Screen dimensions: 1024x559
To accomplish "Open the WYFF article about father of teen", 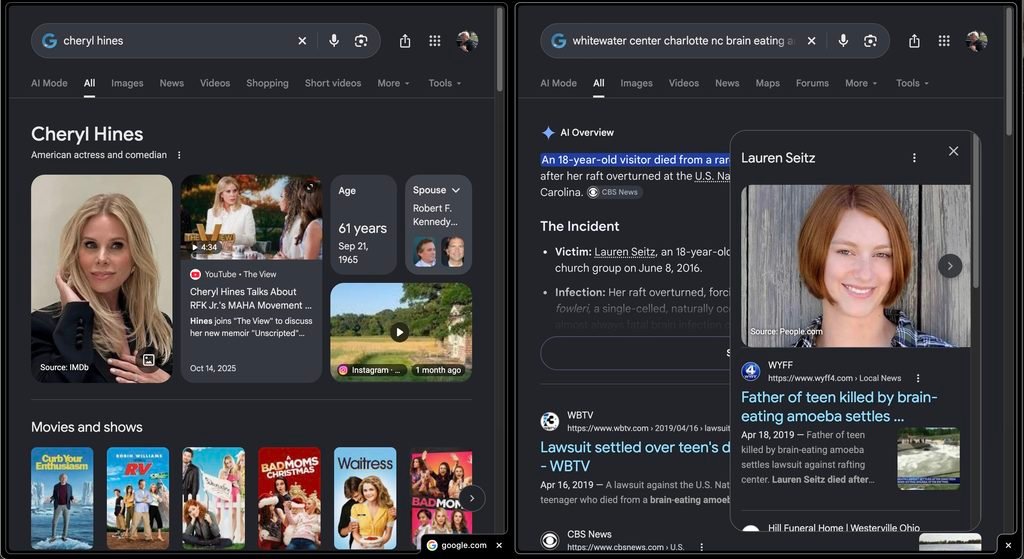I will tap(839, 406).
